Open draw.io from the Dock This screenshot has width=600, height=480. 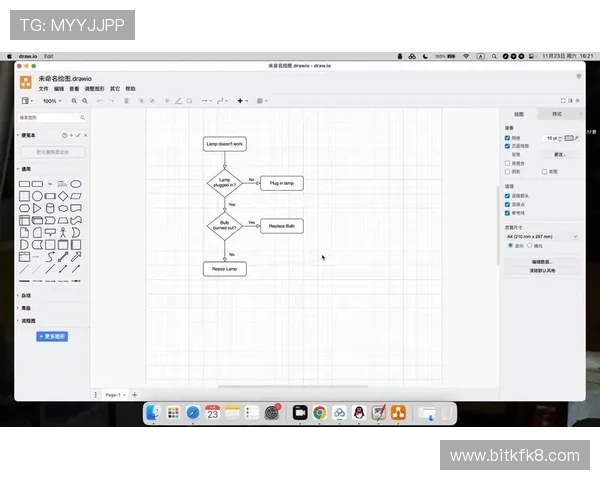(398, 413)
